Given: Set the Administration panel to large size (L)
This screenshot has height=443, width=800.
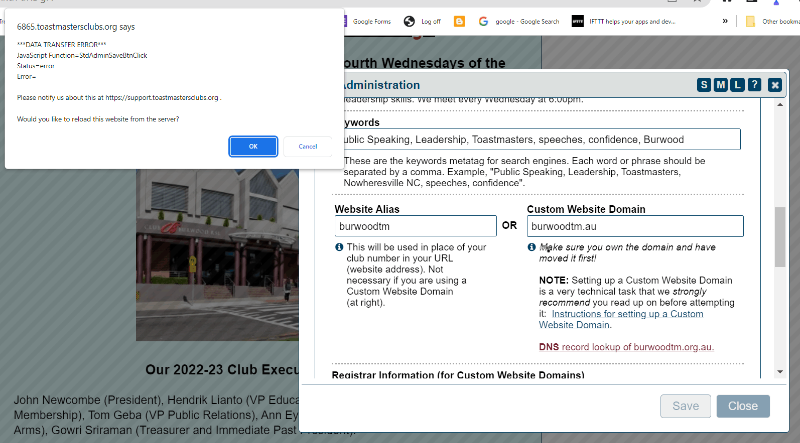Looking at the screenshot, I should tap(737, 85).
